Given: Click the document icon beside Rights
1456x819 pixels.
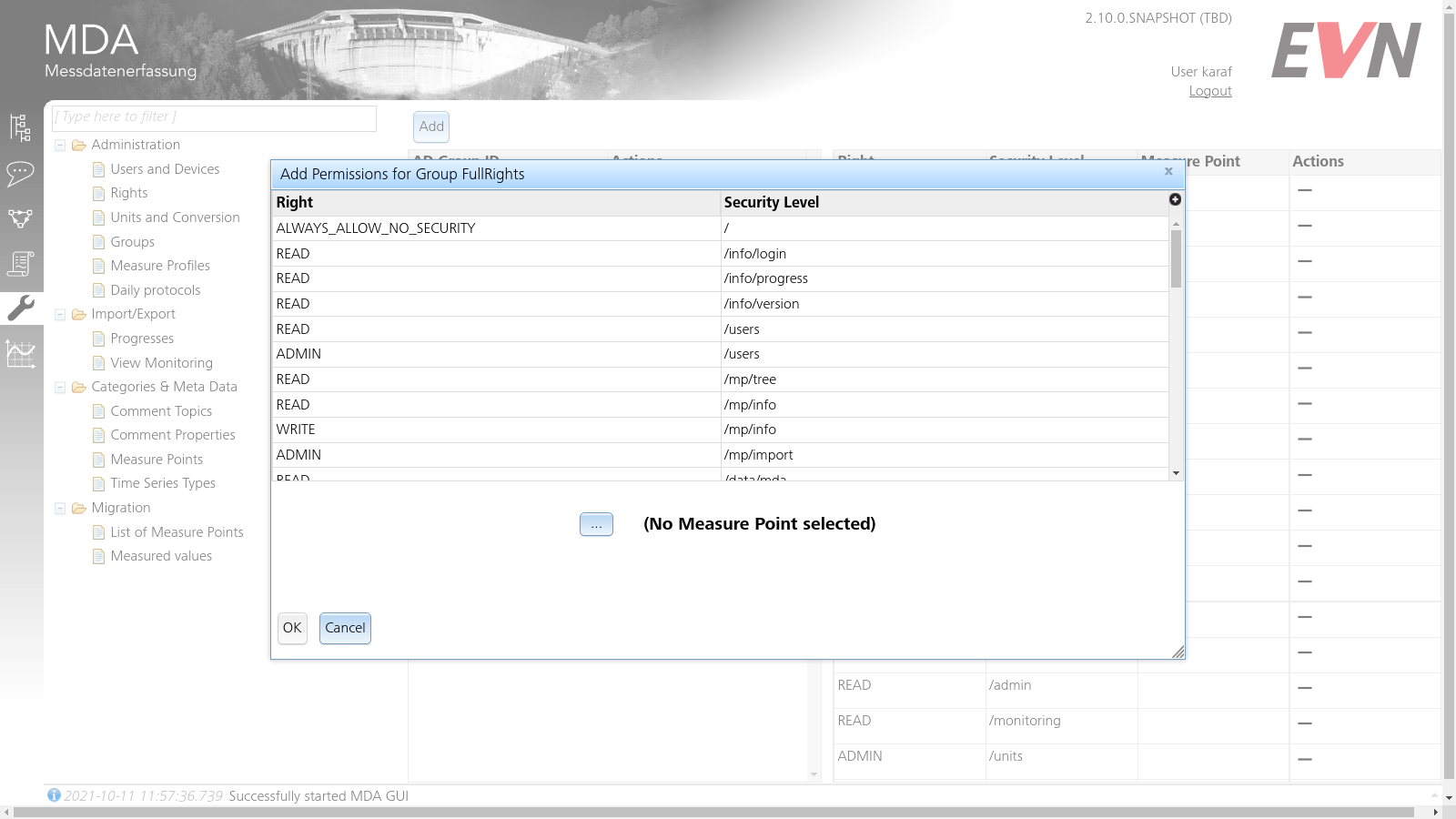Looking at the screenshot, I should (98, 193).
